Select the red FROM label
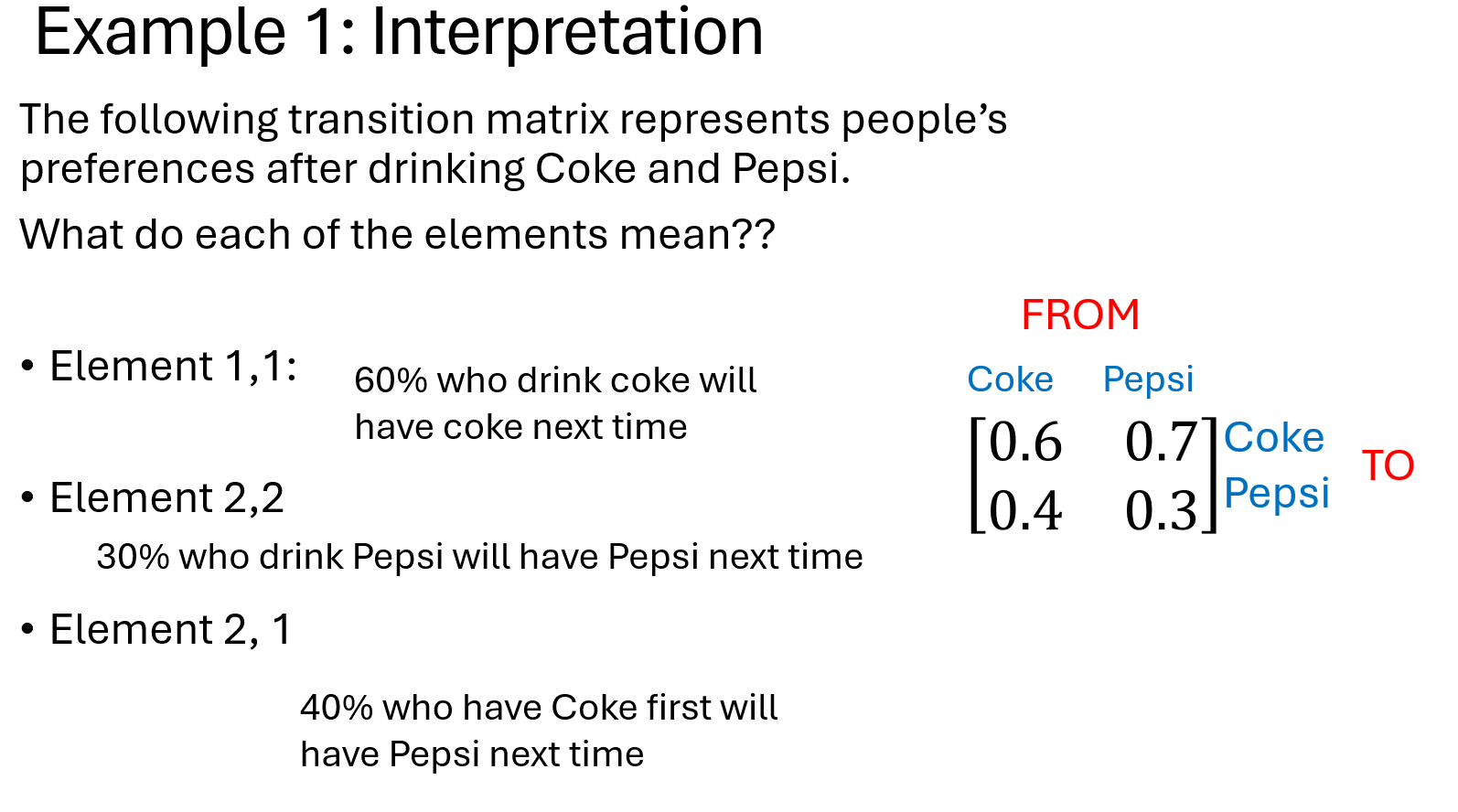Screen dimensions: 1458x812 coord(1080,315)
